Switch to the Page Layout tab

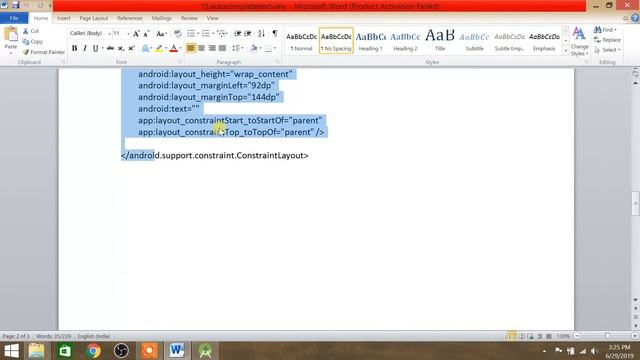93,18
